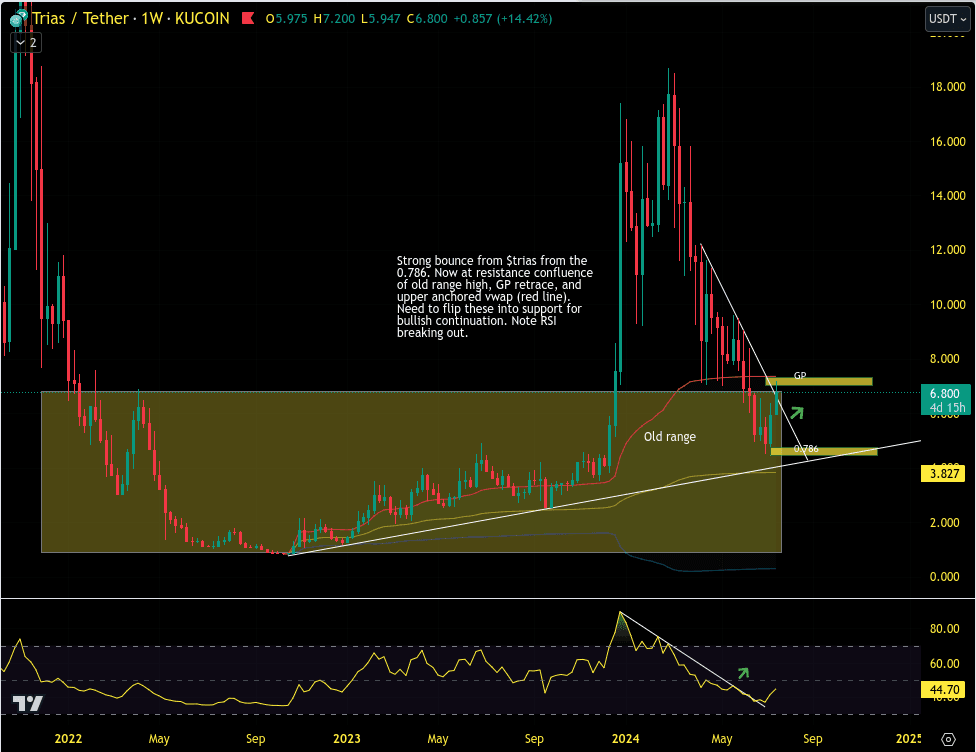Click the Sep label just before 2024

[534, 739]
